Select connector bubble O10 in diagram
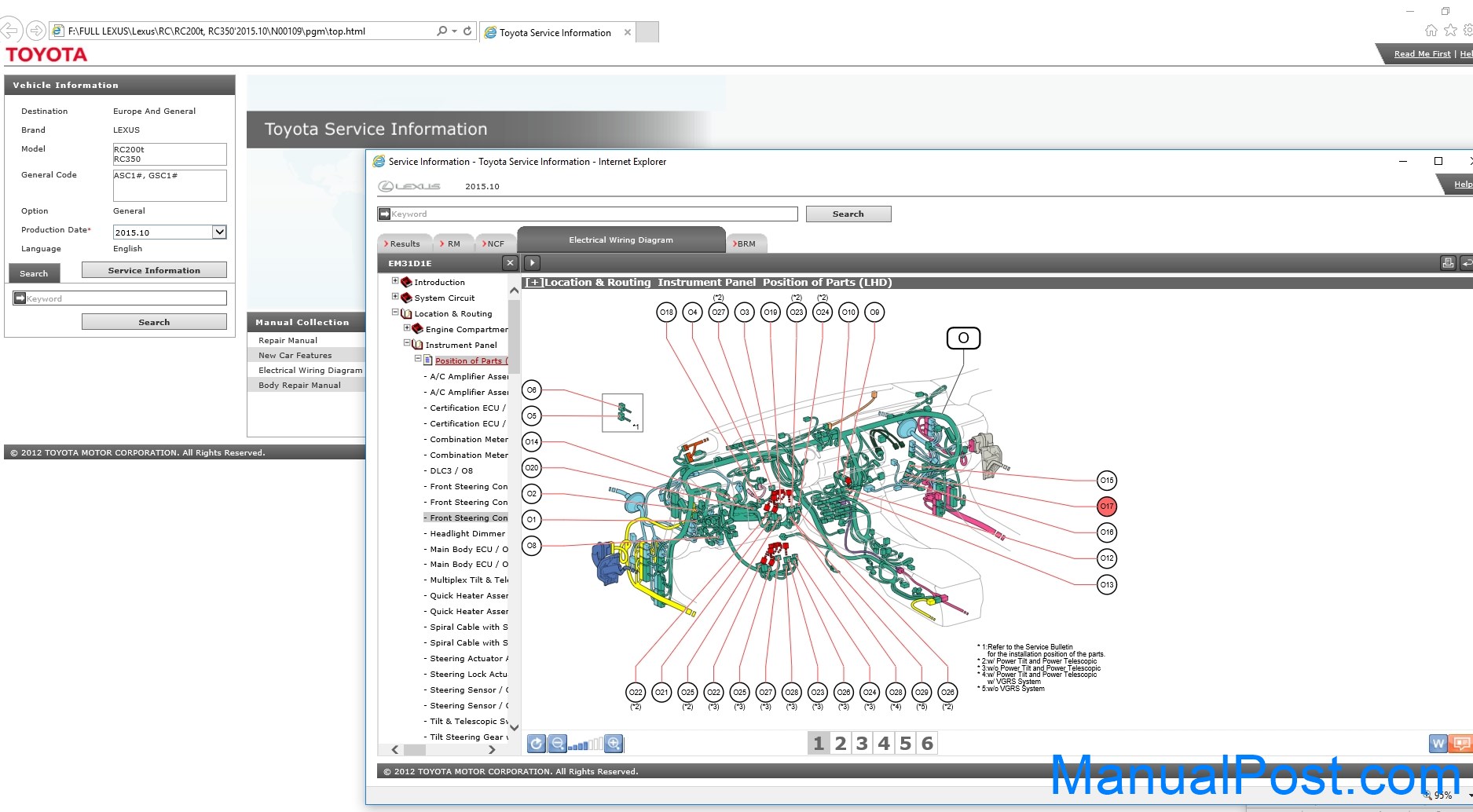1473x812 pixels. pos(848,313)
